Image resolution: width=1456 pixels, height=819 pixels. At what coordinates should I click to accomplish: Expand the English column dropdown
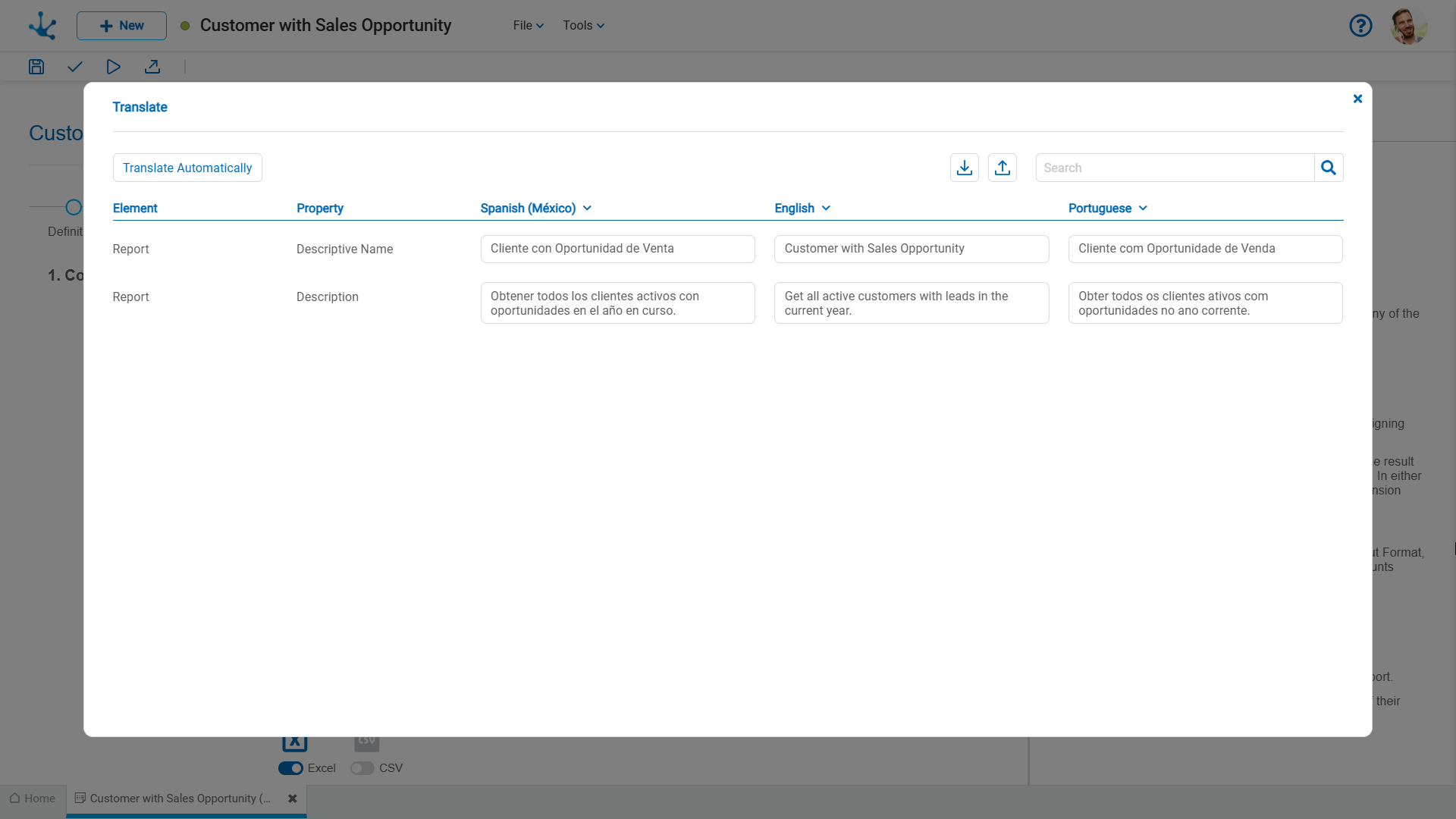tap(802, 208)
